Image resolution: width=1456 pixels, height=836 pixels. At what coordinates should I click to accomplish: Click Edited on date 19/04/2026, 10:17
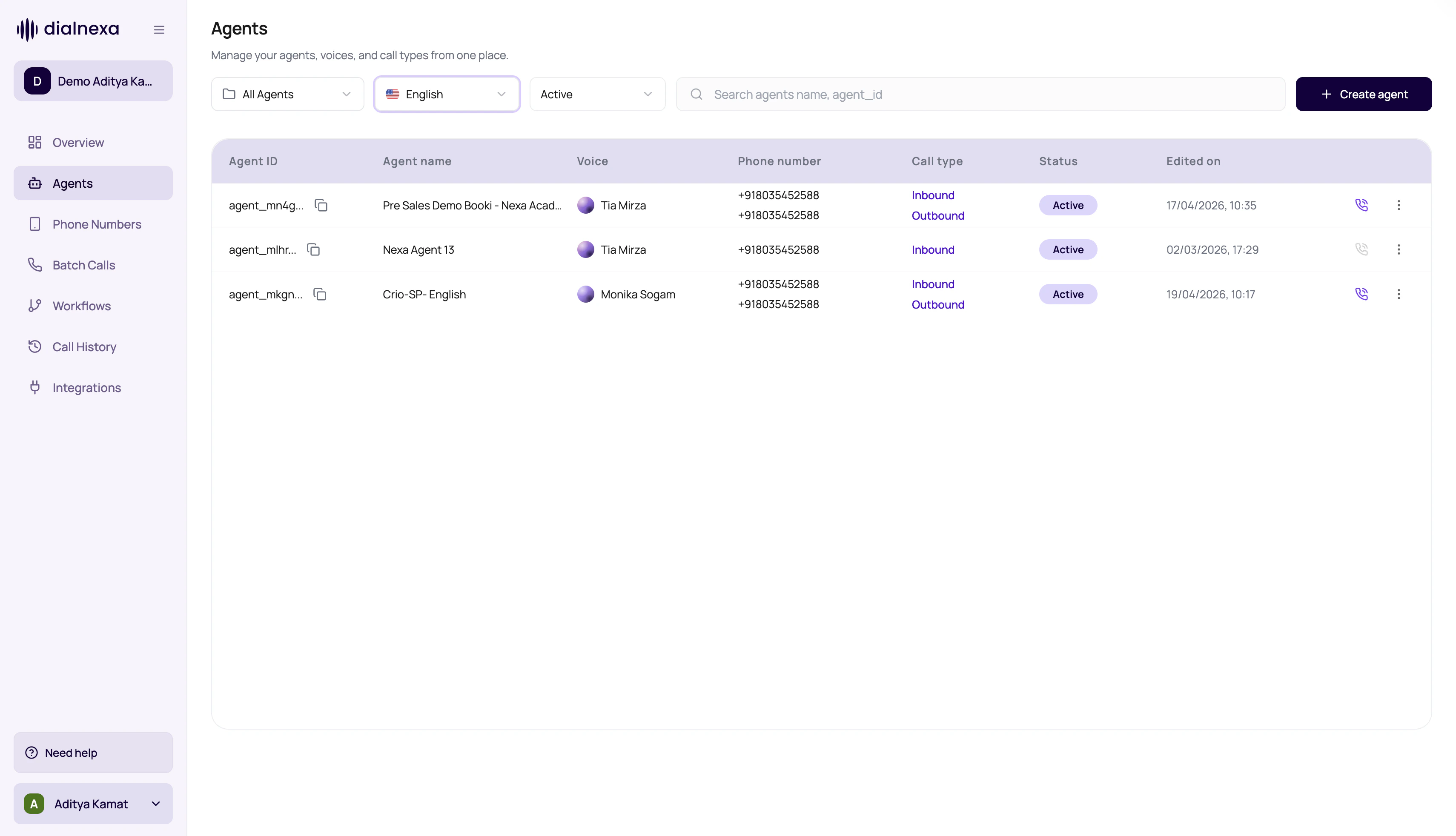(1211, 294)
